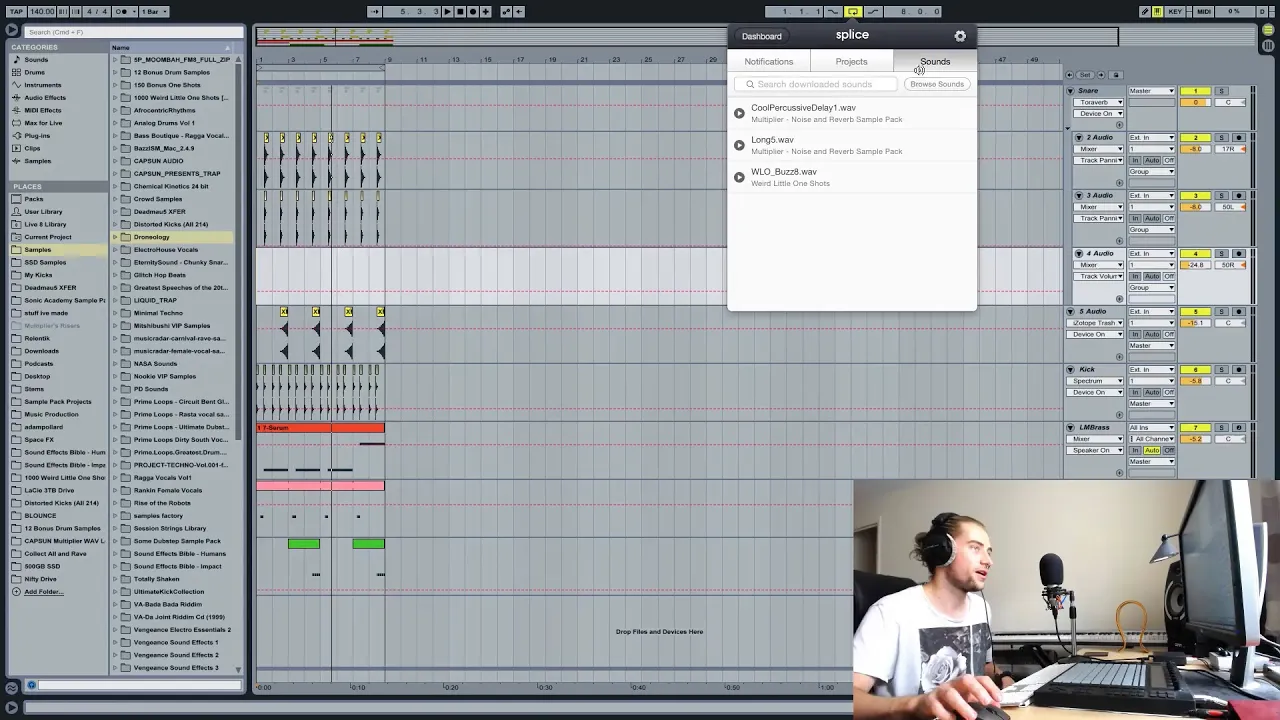Open Packs in Places list
Screen dimensions: 1280x720
point(34,199)
